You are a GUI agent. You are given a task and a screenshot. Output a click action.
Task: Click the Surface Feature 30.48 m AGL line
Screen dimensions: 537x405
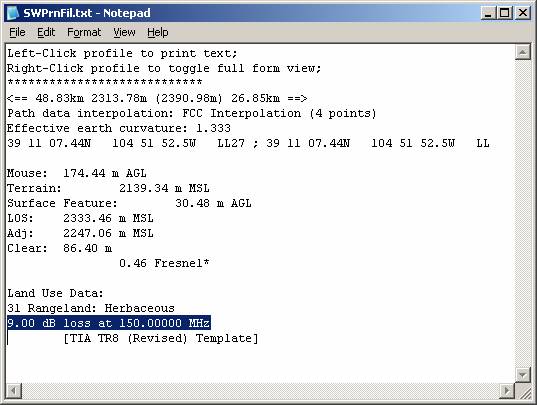129,203
